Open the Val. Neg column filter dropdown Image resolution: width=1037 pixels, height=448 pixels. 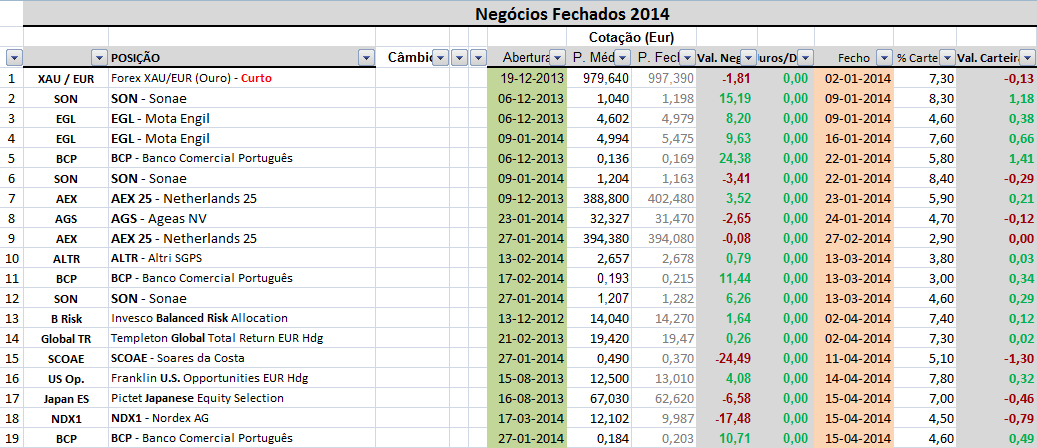pyautogui.click(x=748, y=58)
